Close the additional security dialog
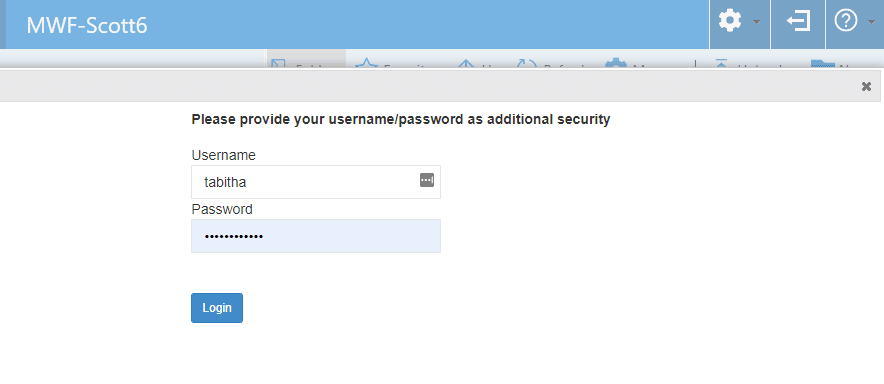884x384 pixels. tap(867, 86)
